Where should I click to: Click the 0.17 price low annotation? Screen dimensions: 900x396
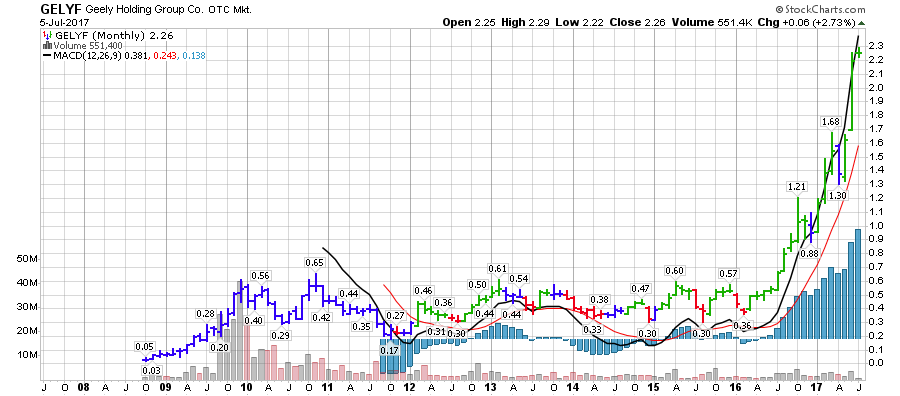click(x=389, y=351)
